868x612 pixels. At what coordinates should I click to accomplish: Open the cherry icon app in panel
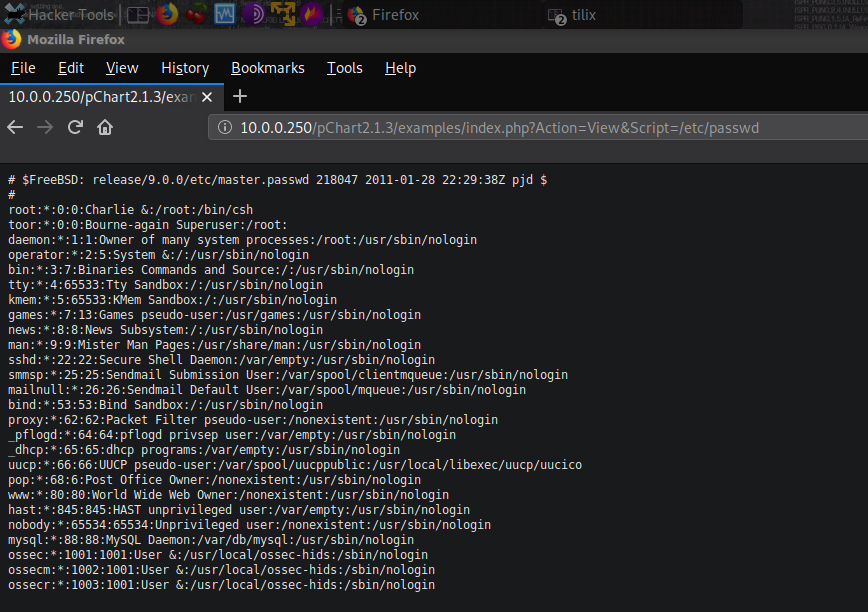(x=197, y=15)
